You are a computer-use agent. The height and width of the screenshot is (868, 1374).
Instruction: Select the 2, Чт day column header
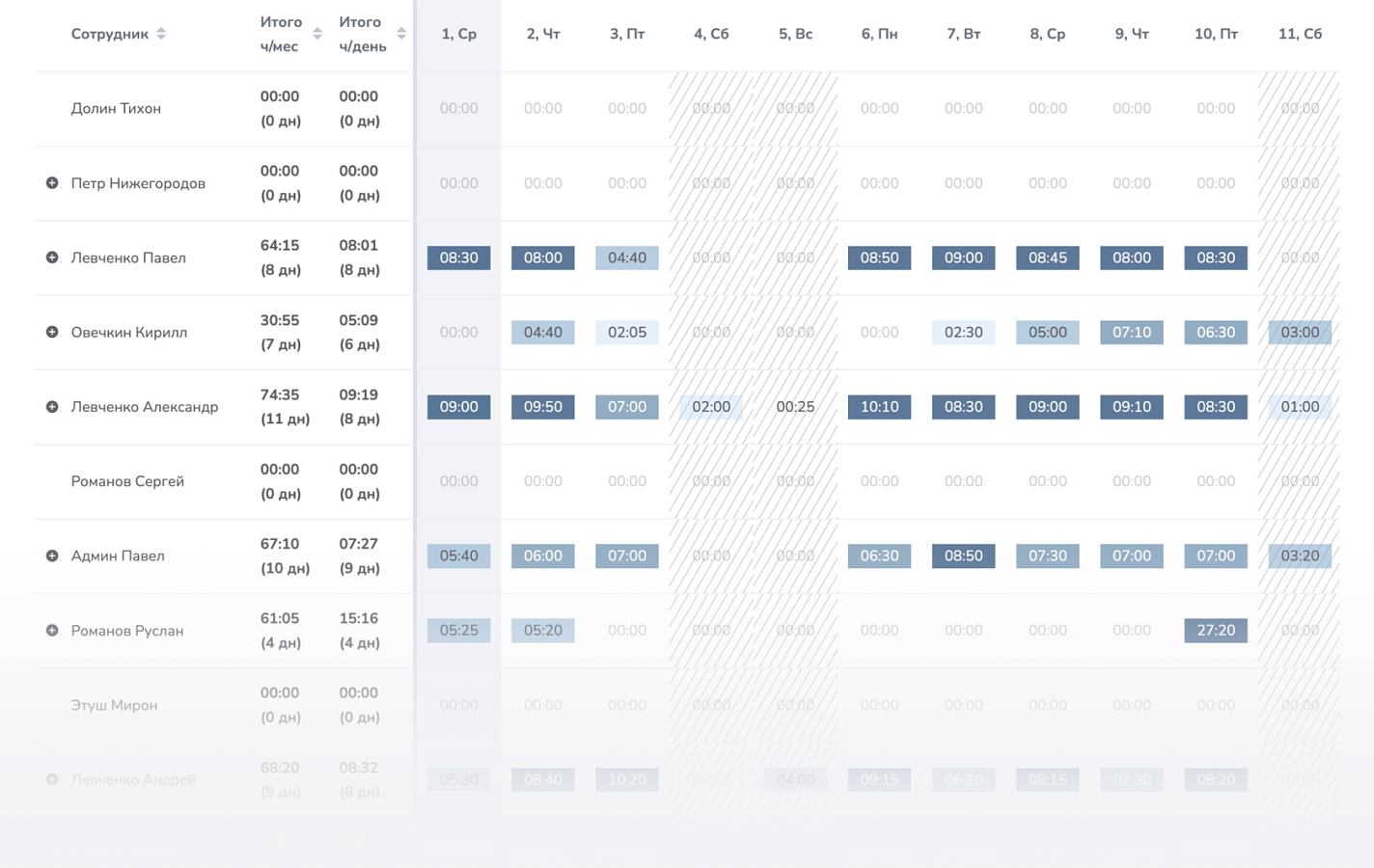pyautogui.click(x=543, y=34)
